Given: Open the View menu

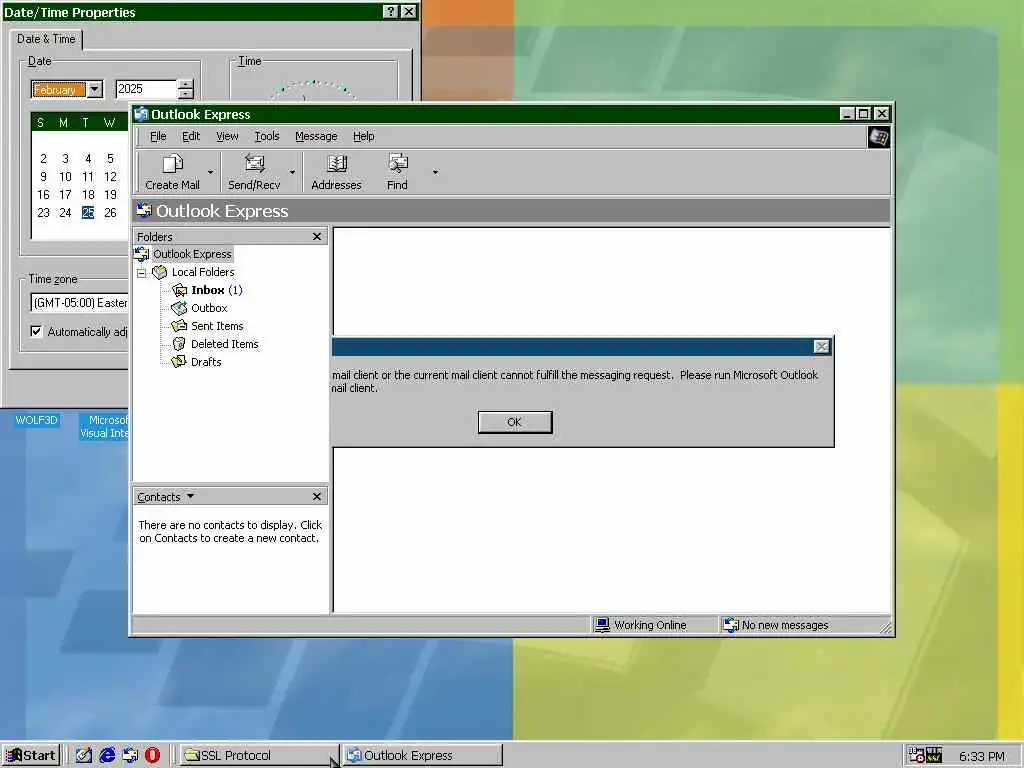Looking at the screenshot, I should (227, 136).
